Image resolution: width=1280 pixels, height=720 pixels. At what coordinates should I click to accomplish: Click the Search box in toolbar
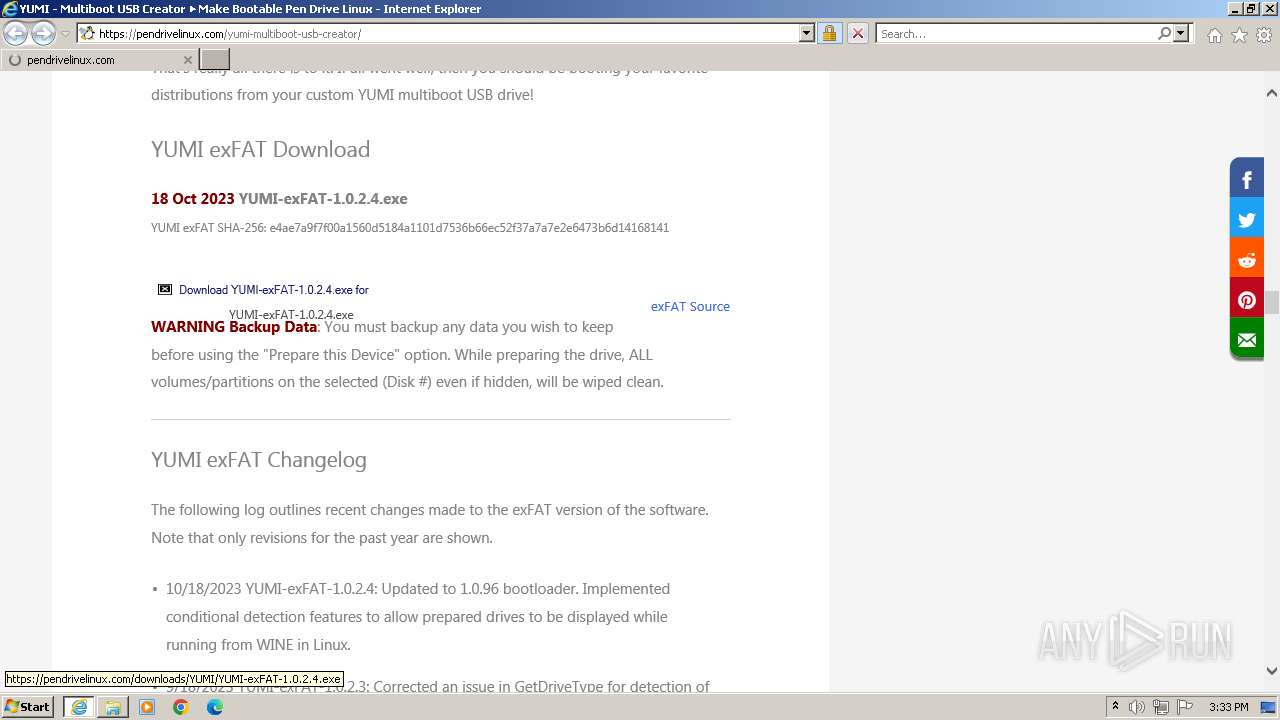tap(1017, 33)
